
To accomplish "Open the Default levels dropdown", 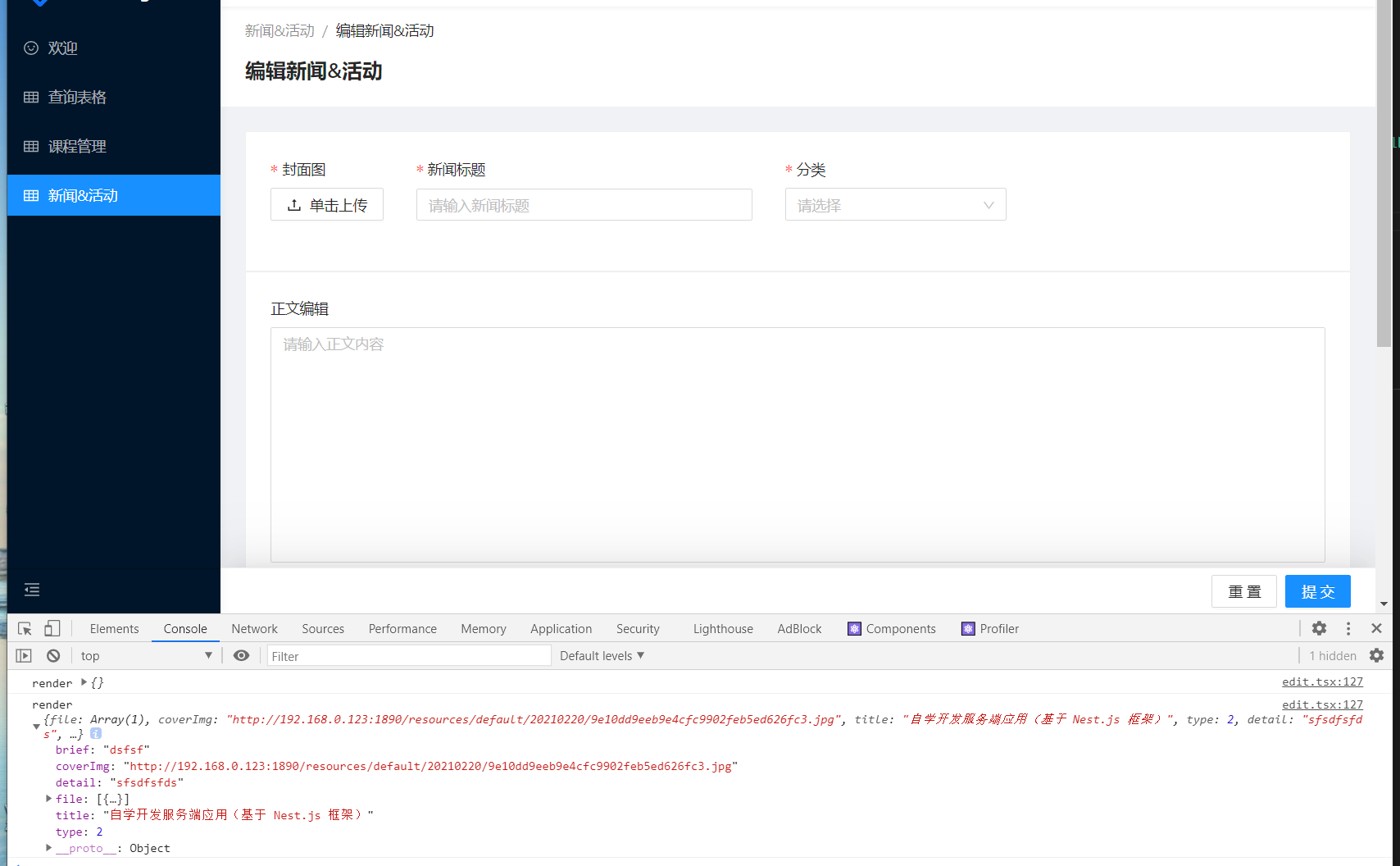I will click(601, 655).
